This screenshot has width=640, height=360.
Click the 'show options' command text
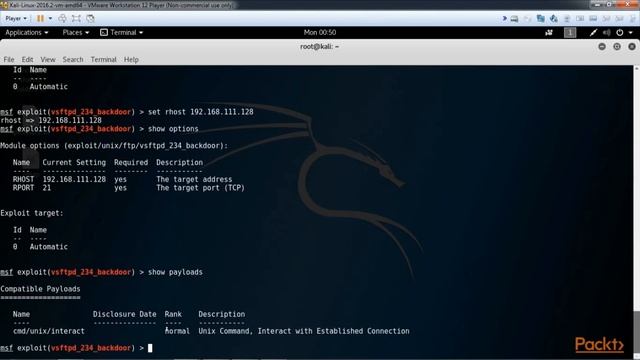[173, 129]
